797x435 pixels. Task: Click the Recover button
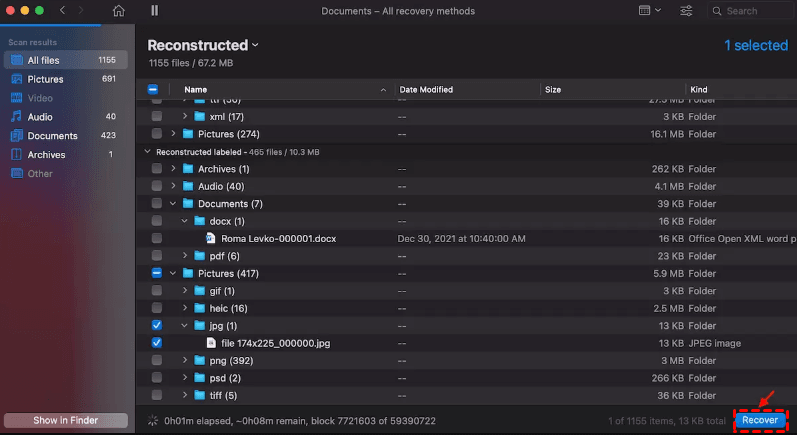[759, 421]
